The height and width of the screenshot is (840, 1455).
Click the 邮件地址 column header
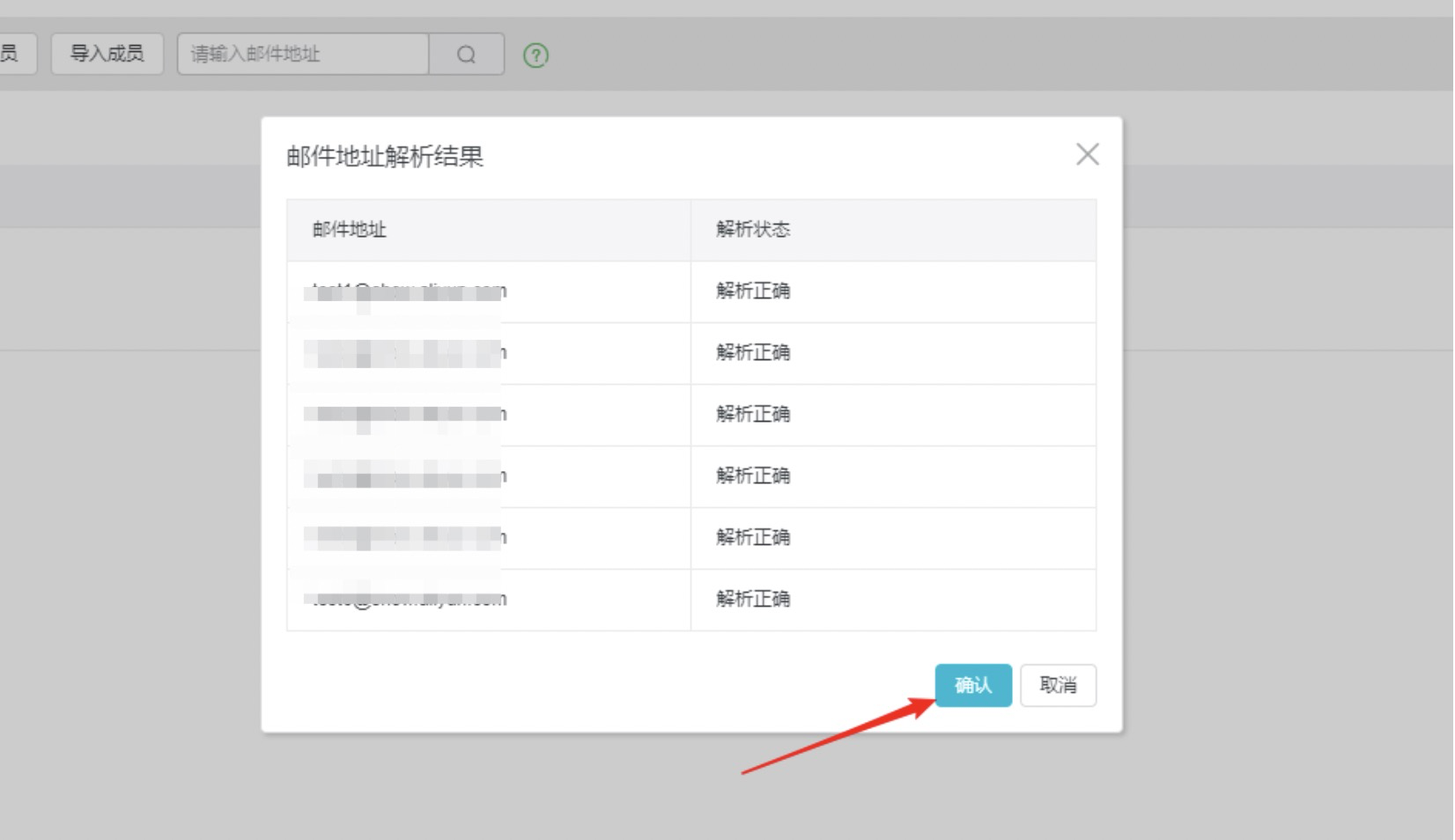(350, 230)
